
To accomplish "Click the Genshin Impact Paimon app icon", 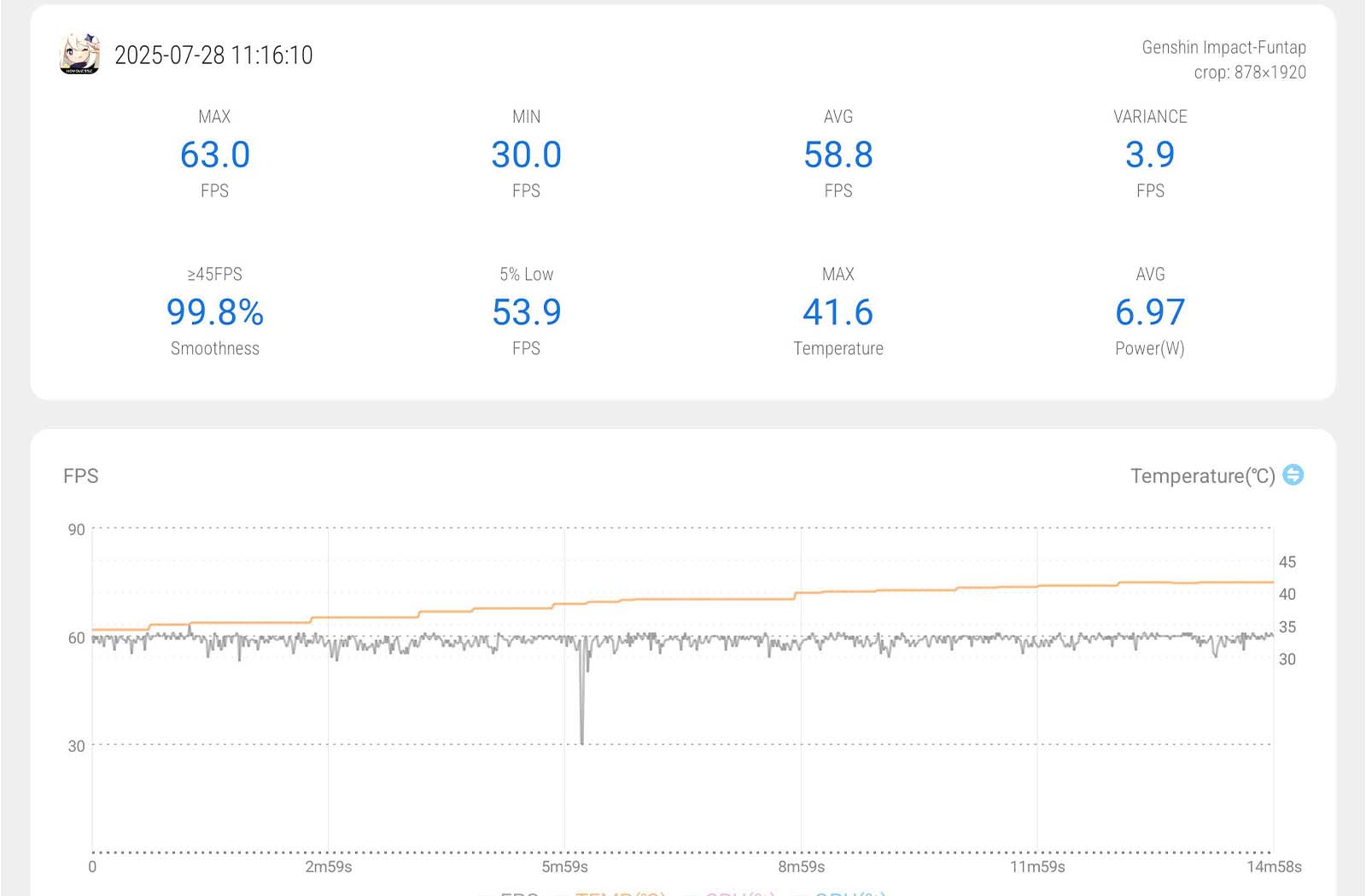I will (x=79, y=55).
